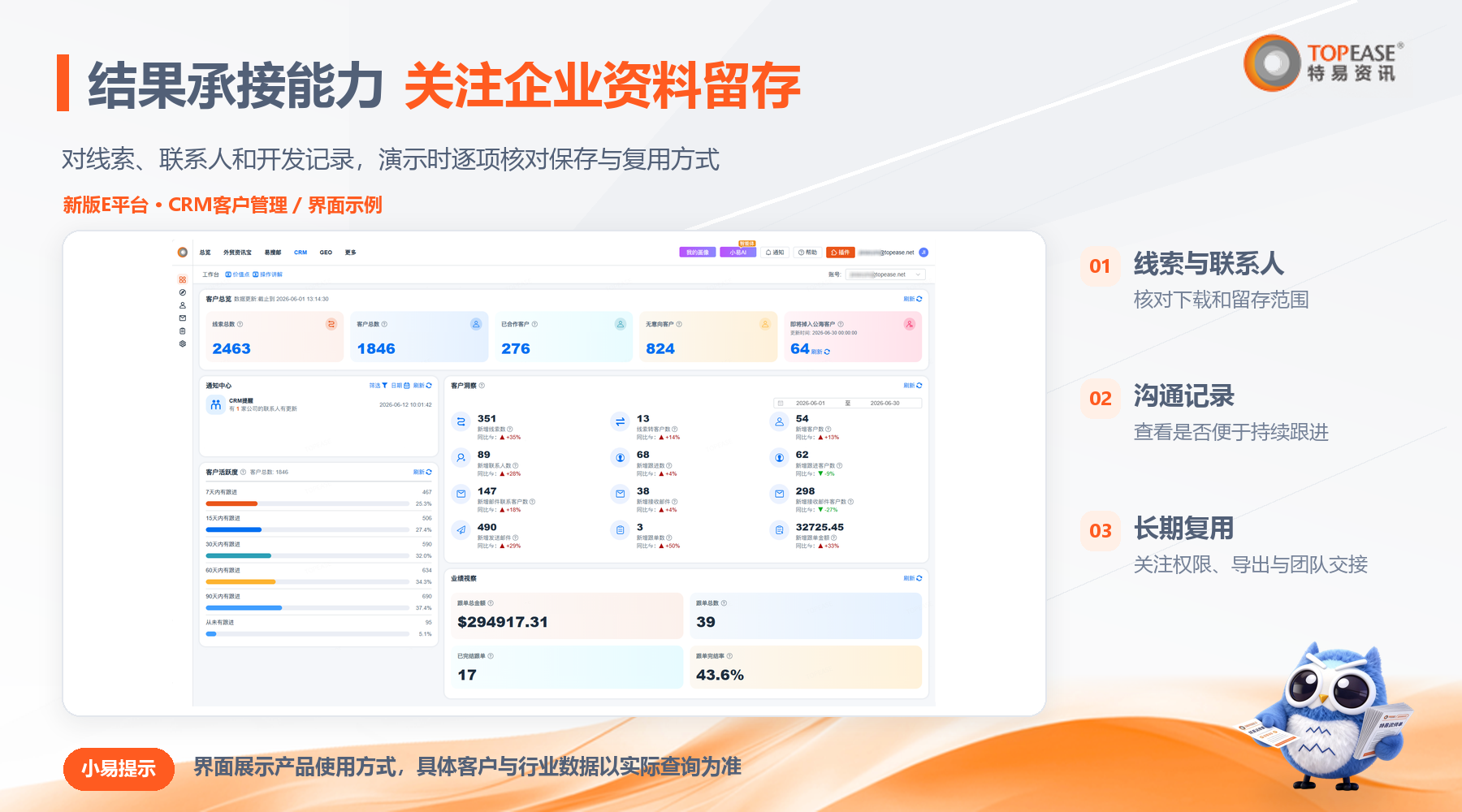Click the 新增线索数 icon beside 351

[x=461, y=422]
